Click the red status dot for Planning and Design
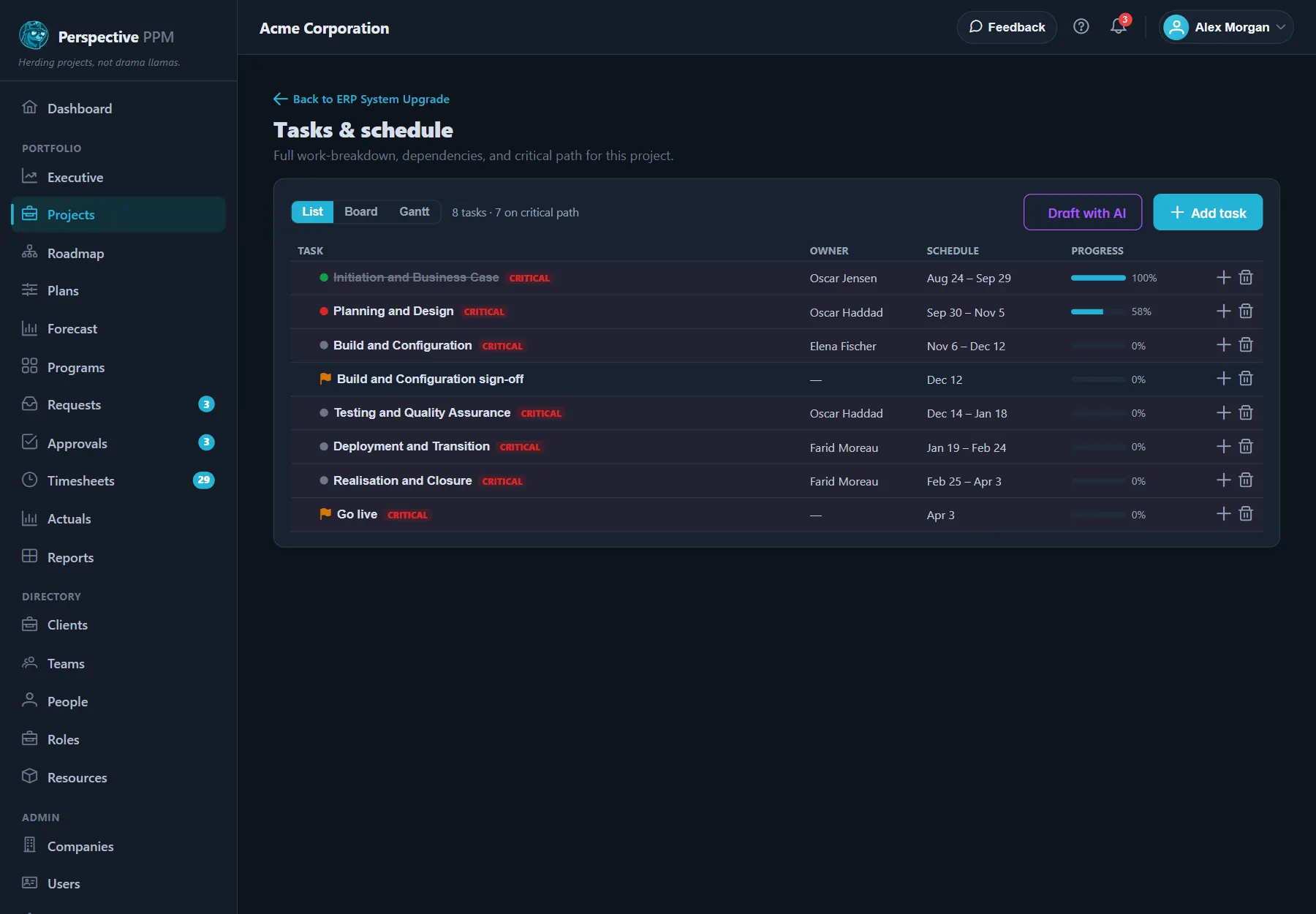The height and width of the screenshot is (914, 1316). pyautogui.click(x=324, y=311)
